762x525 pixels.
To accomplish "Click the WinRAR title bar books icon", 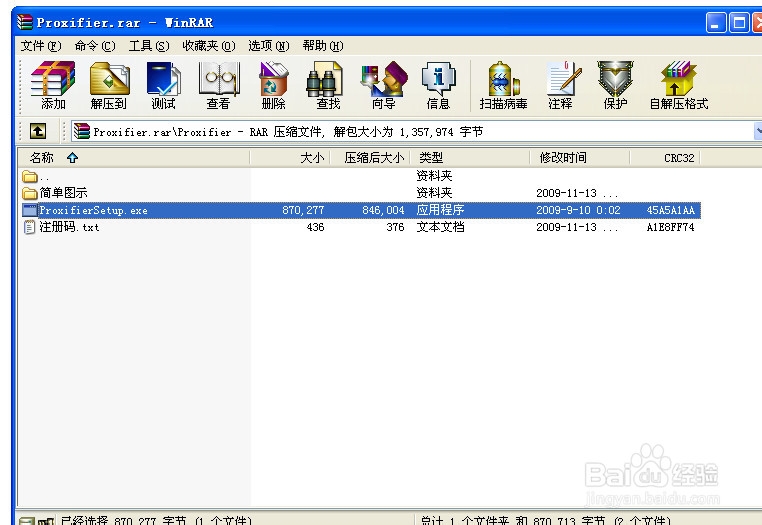I will point(25,22).
